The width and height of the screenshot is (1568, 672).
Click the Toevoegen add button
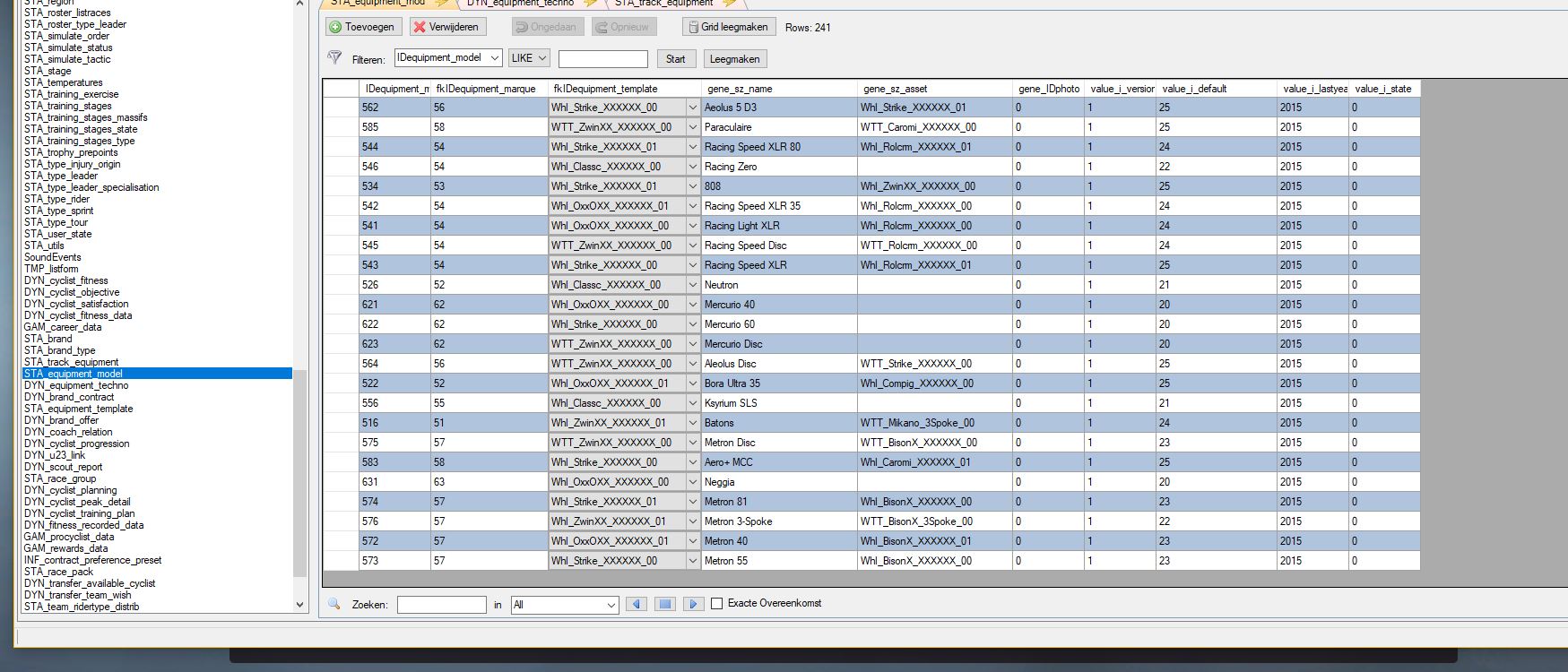pos(363,27)
